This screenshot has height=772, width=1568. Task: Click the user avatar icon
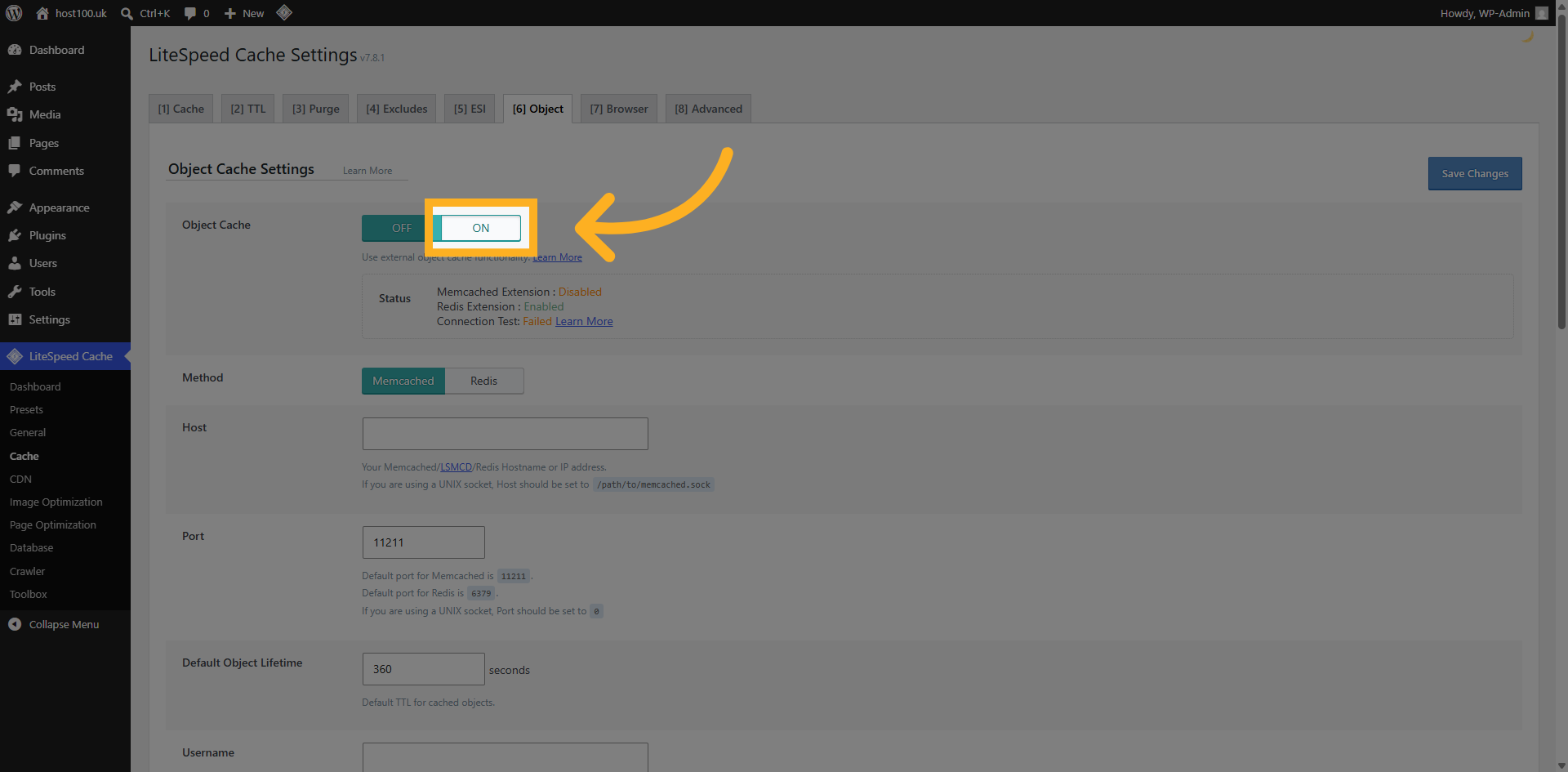(1542, 13)
